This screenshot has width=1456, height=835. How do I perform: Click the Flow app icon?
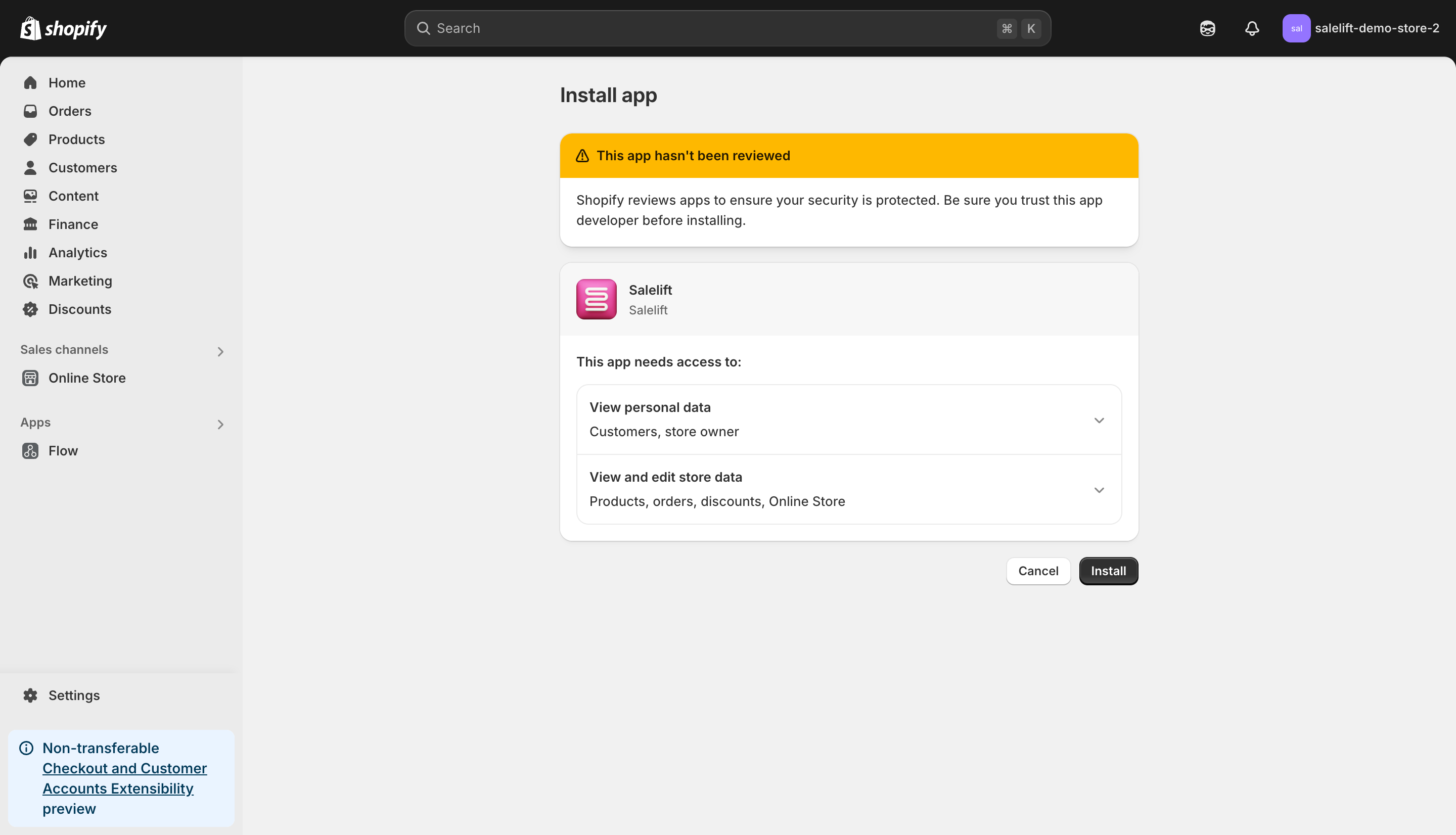tap(30, 451)
